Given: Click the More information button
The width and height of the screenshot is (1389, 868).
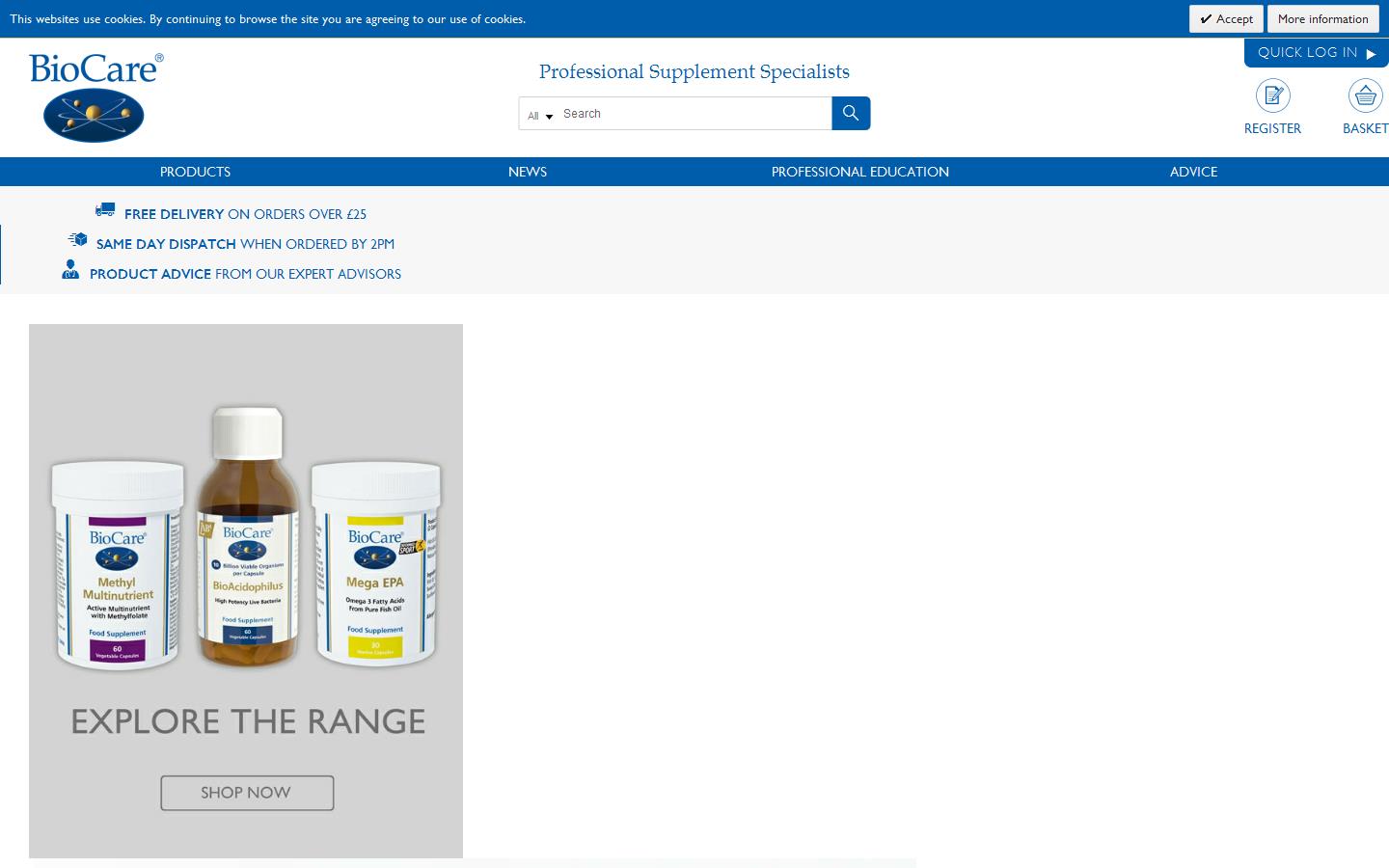Looking at the screenshot, I should click(1322, 18).
